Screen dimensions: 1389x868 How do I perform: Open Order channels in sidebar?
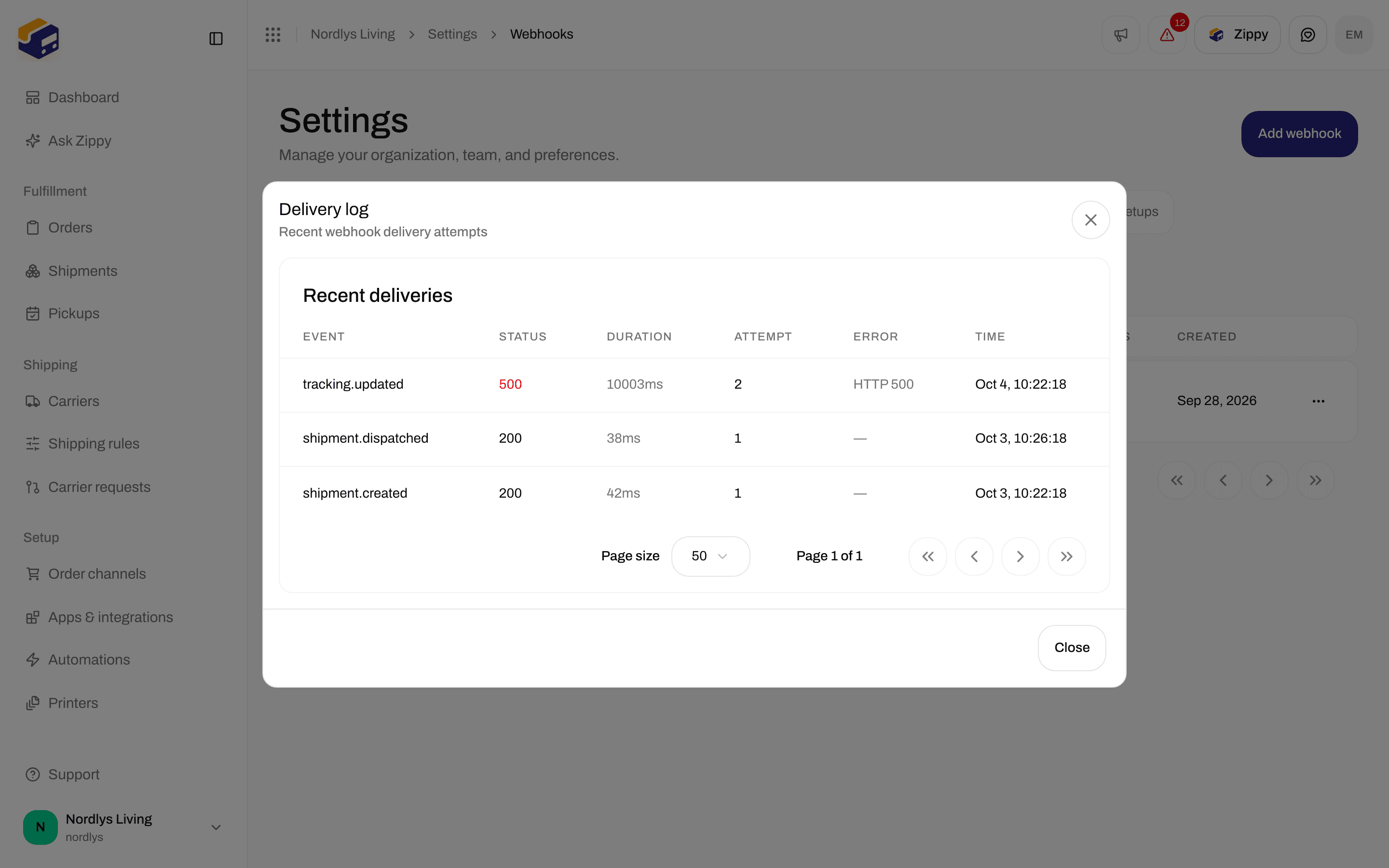pos(123,574)
